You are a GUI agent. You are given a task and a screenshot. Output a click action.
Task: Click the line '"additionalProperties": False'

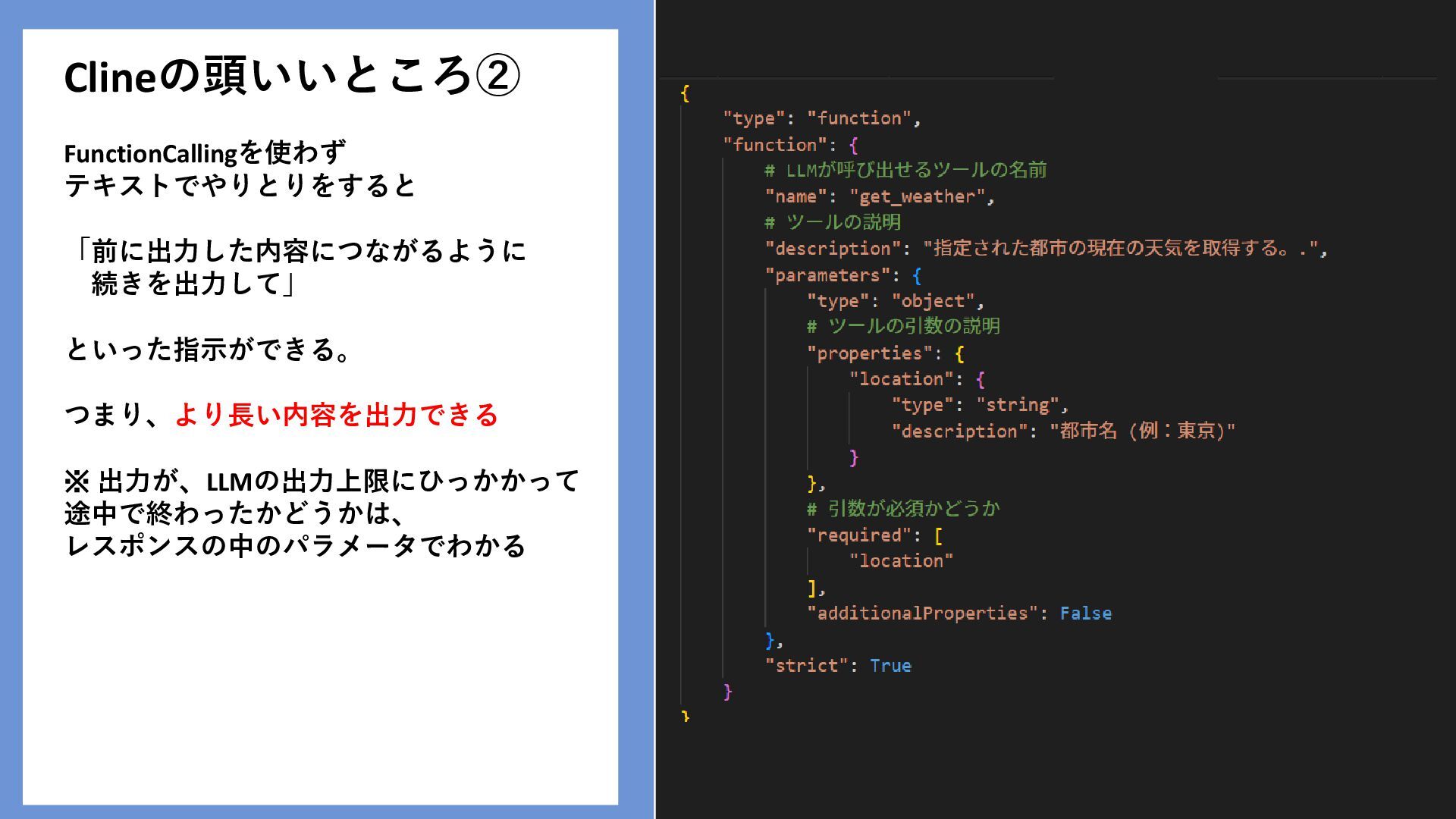tap(959, 613)
